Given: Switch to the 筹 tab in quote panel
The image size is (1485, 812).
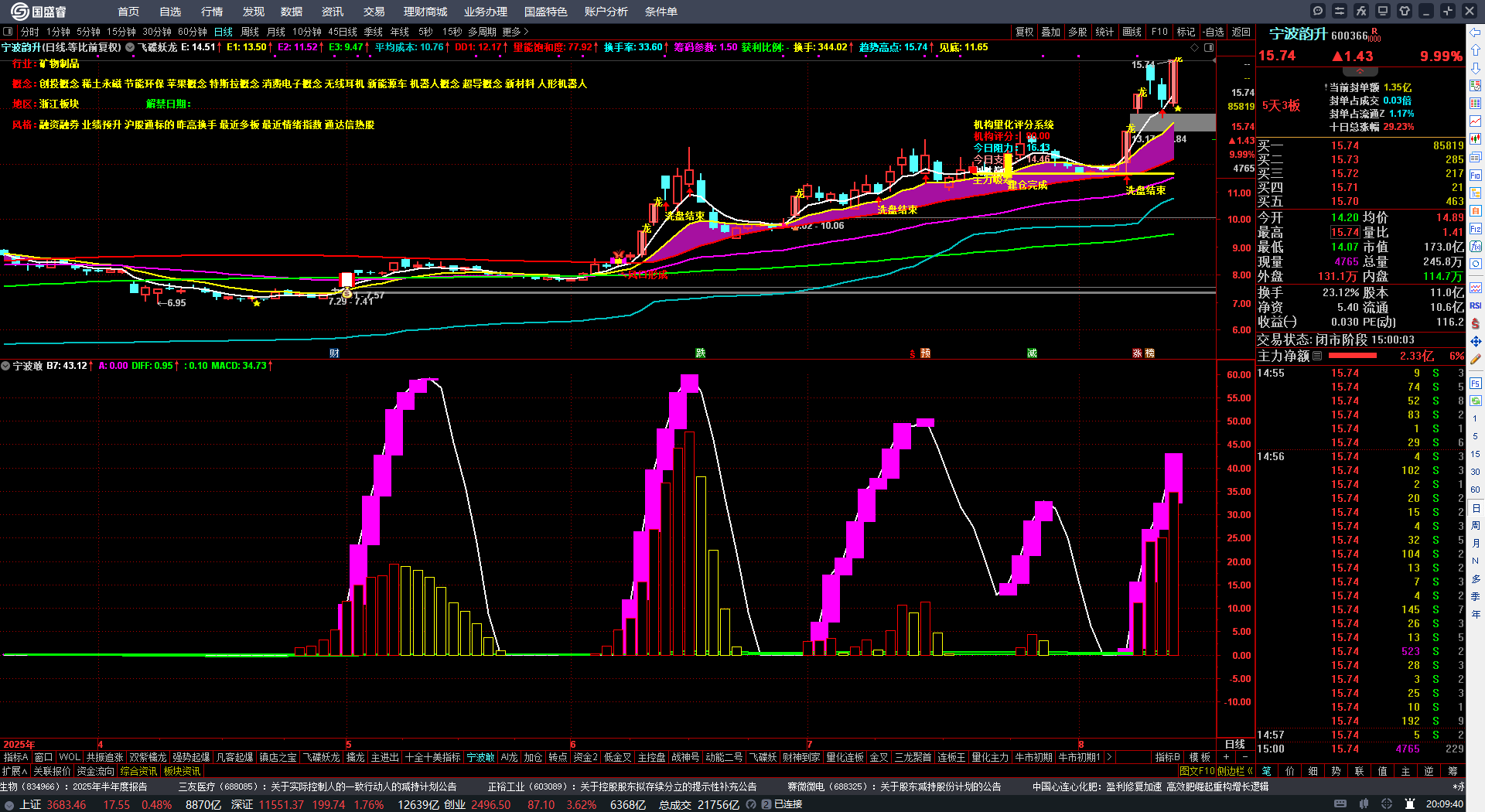Looking at the screenshot, I should click(x=1453, y=771).
